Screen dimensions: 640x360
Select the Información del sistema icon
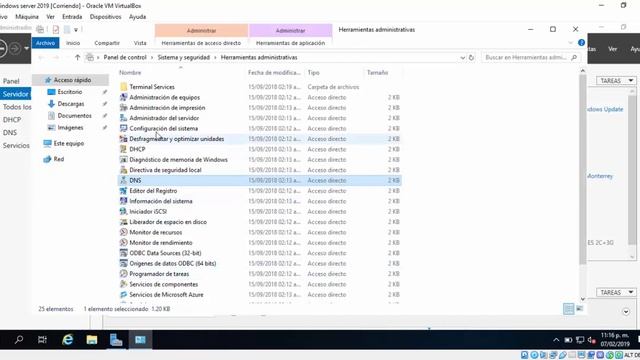pos(124,201)
